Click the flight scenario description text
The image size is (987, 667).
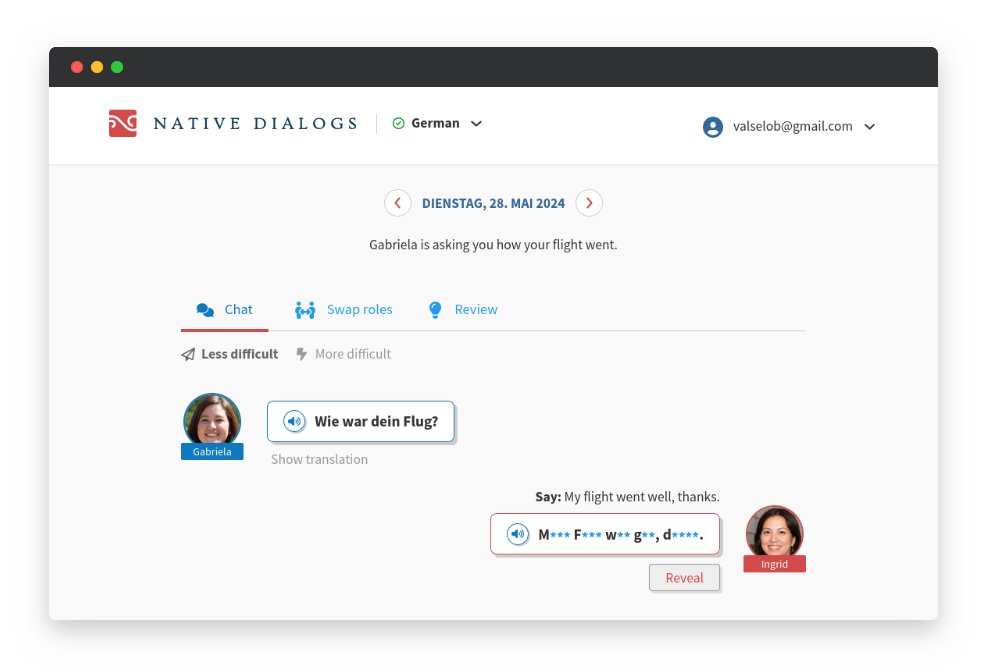(x=494, y=245)
